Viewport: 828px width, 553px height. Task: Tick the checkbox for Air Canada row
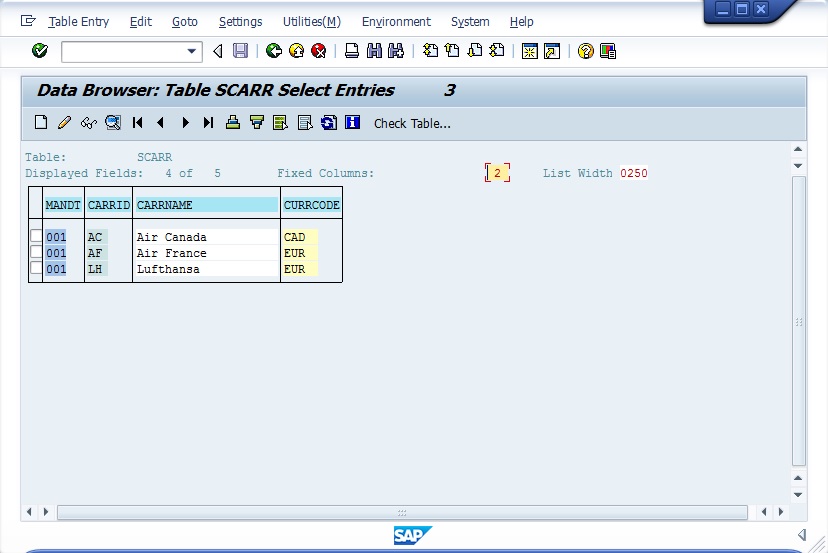pyautogui.click(x=36, y=237)
